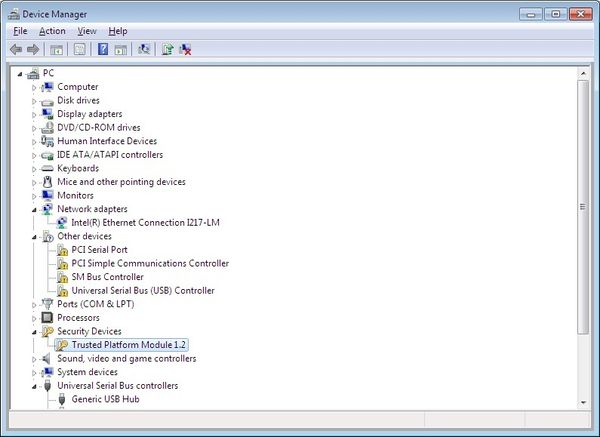
Task: Select Intel(R) Ethernet Connection I217-LM
Action: pos(143,223)
